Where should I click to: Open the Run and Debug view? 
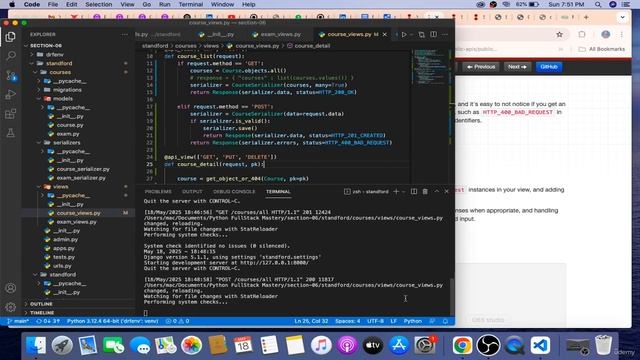point(11,94)
